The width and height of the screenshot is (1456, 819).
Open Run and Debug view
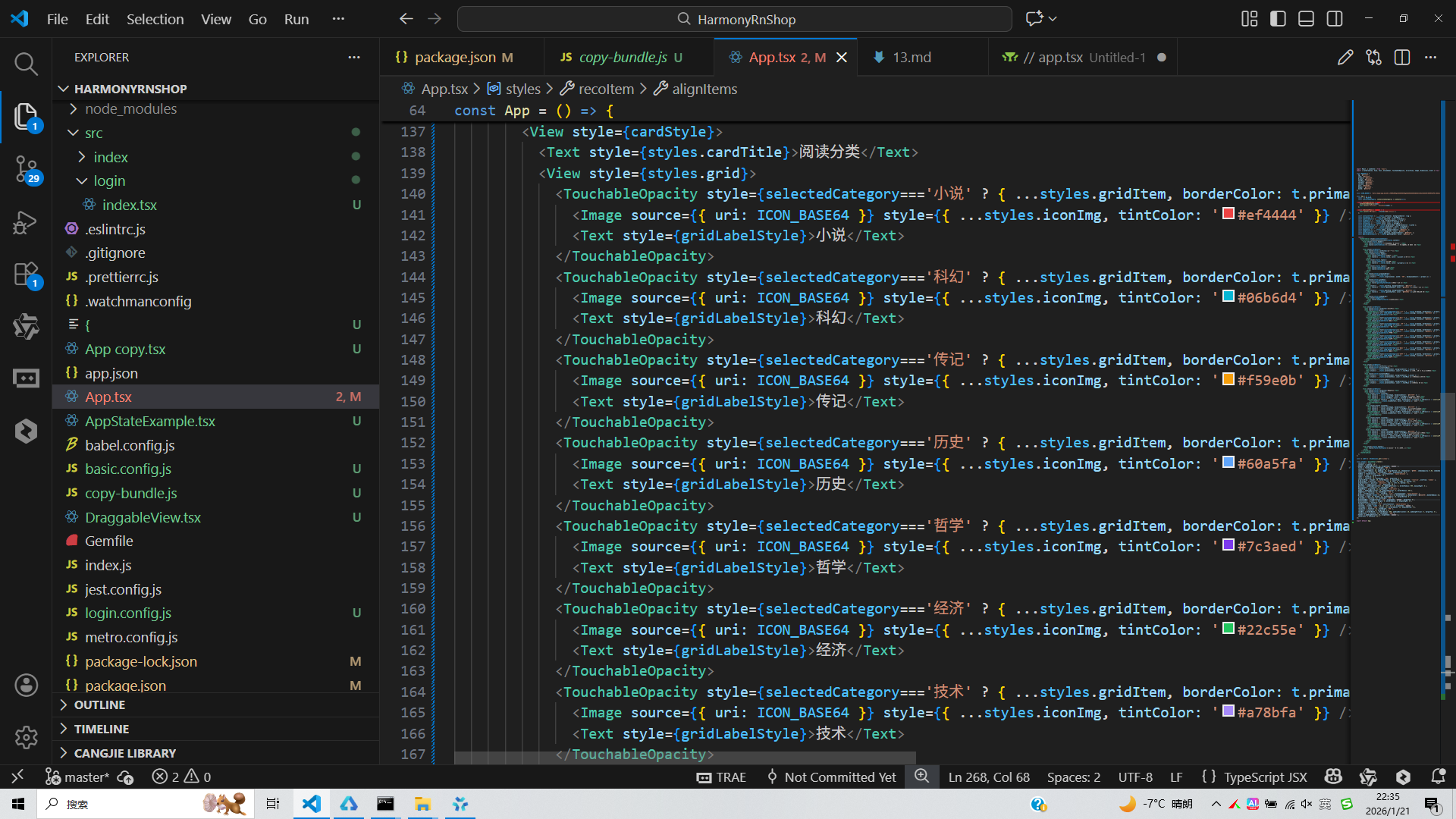[x=26, y=222]
